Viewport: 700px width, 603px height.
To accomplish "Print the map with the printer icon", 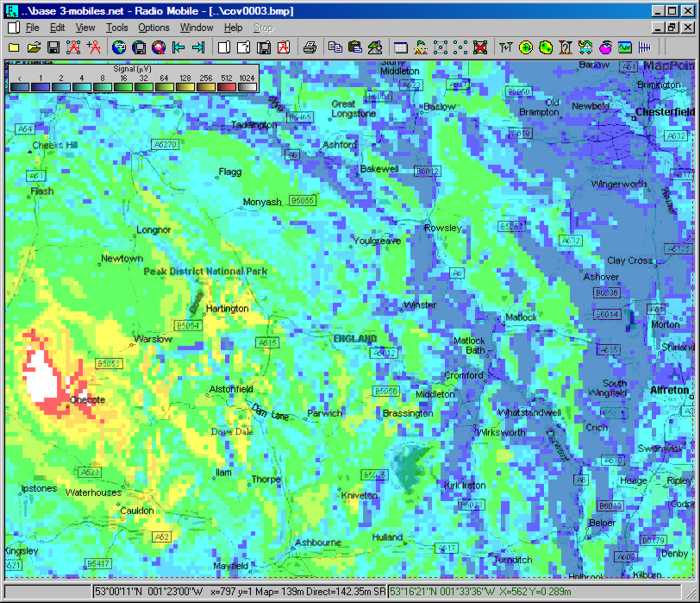I will [x=309, y=47].
